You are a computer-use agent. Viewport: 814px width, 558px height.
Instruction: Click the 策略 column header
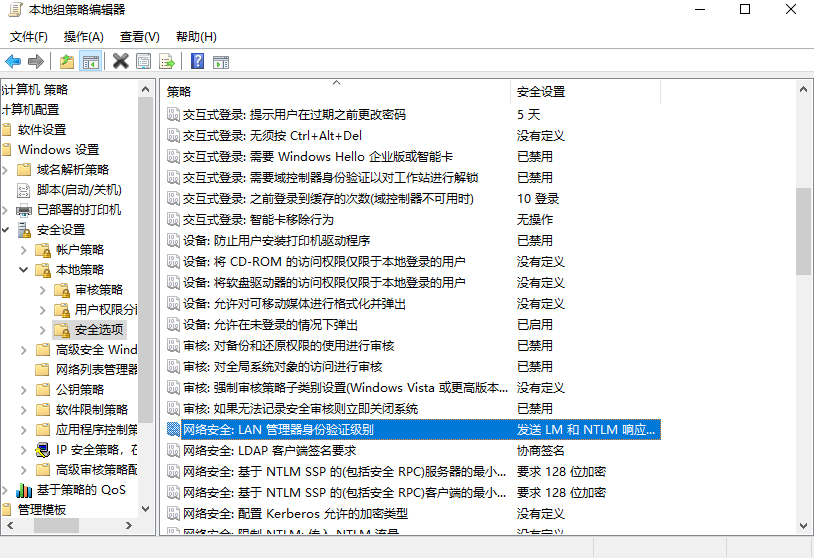click(335, 91)
